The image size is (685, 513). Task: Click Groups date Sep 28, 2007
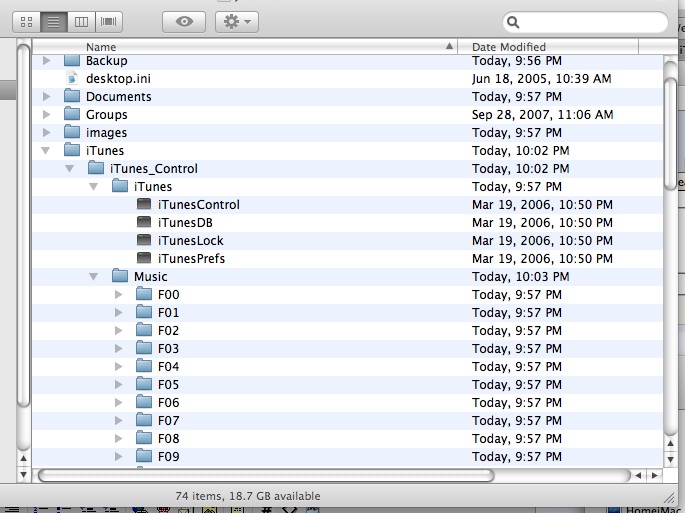pyautogui.click(x=543, y=114)
